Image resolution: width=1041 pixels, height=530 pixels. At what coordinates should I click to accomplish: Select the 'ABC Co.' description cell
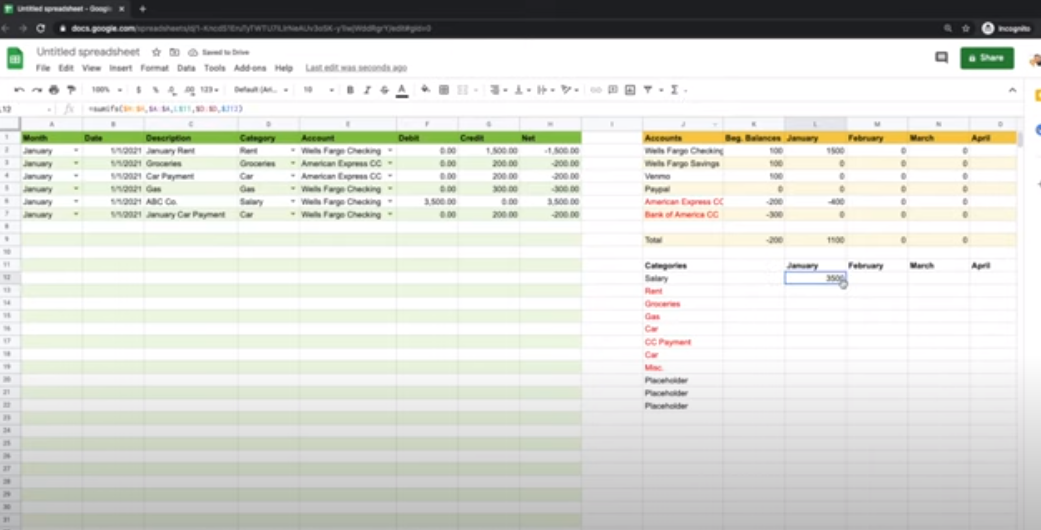[x=191, y=202]
